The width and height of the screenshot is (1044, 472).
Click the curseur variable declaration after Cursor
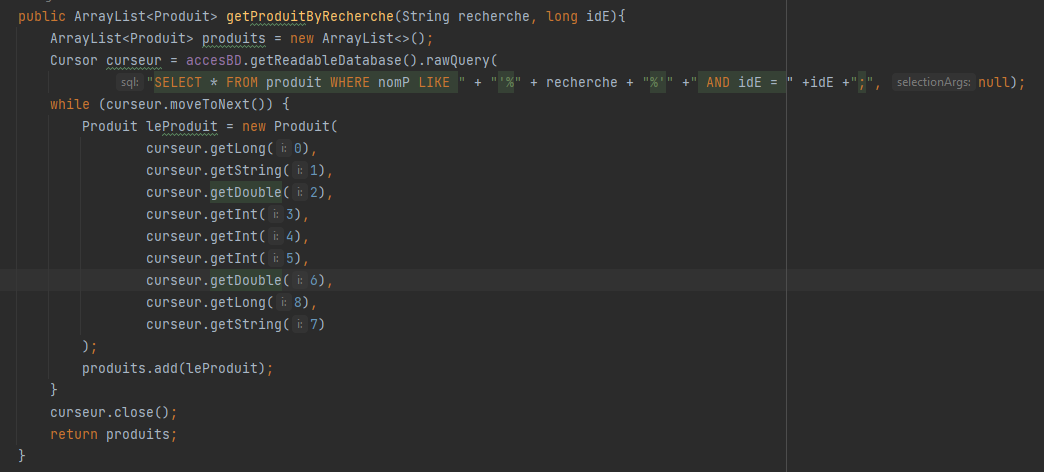coord(134,60)
